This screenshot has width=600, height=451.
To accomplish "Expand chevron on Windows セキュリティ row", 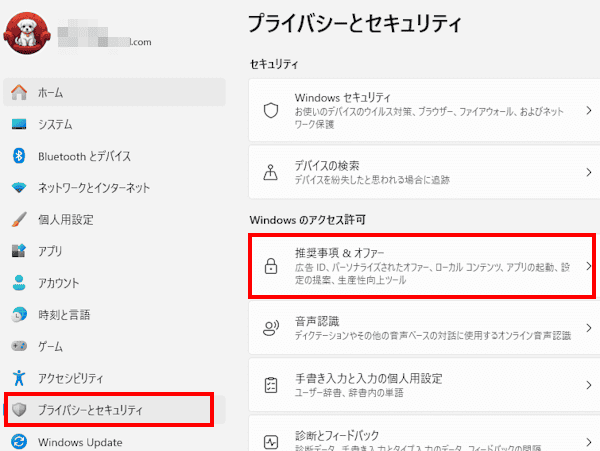I will pyautogui.click(x=589, y=111).
